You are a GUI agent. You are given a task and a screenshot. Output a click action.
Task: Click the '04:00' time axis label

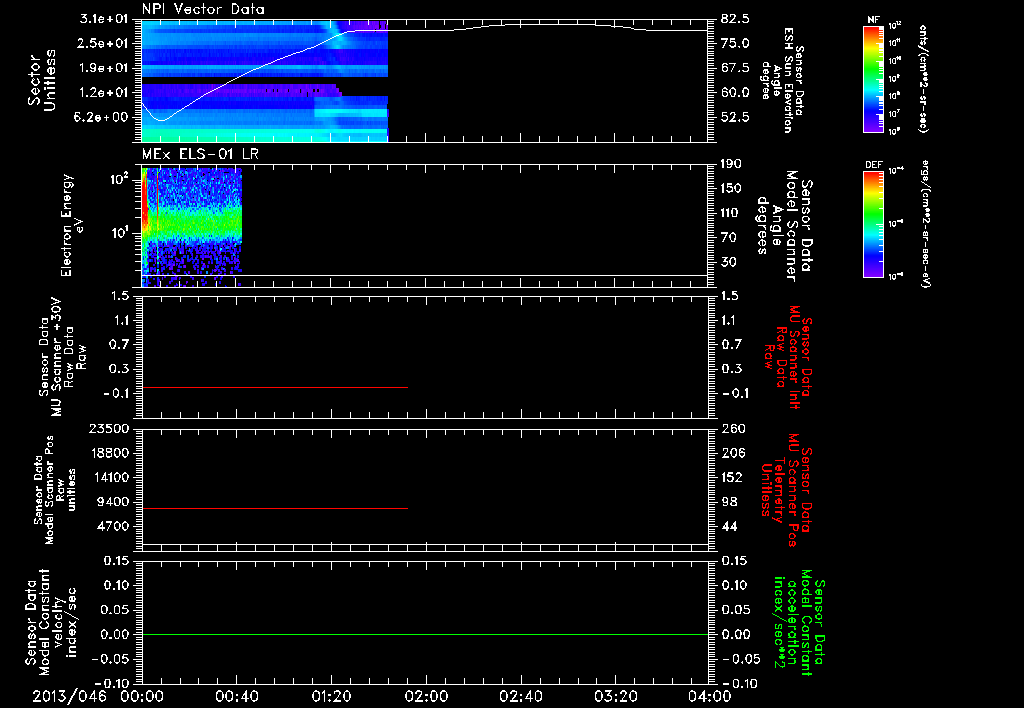709,696
